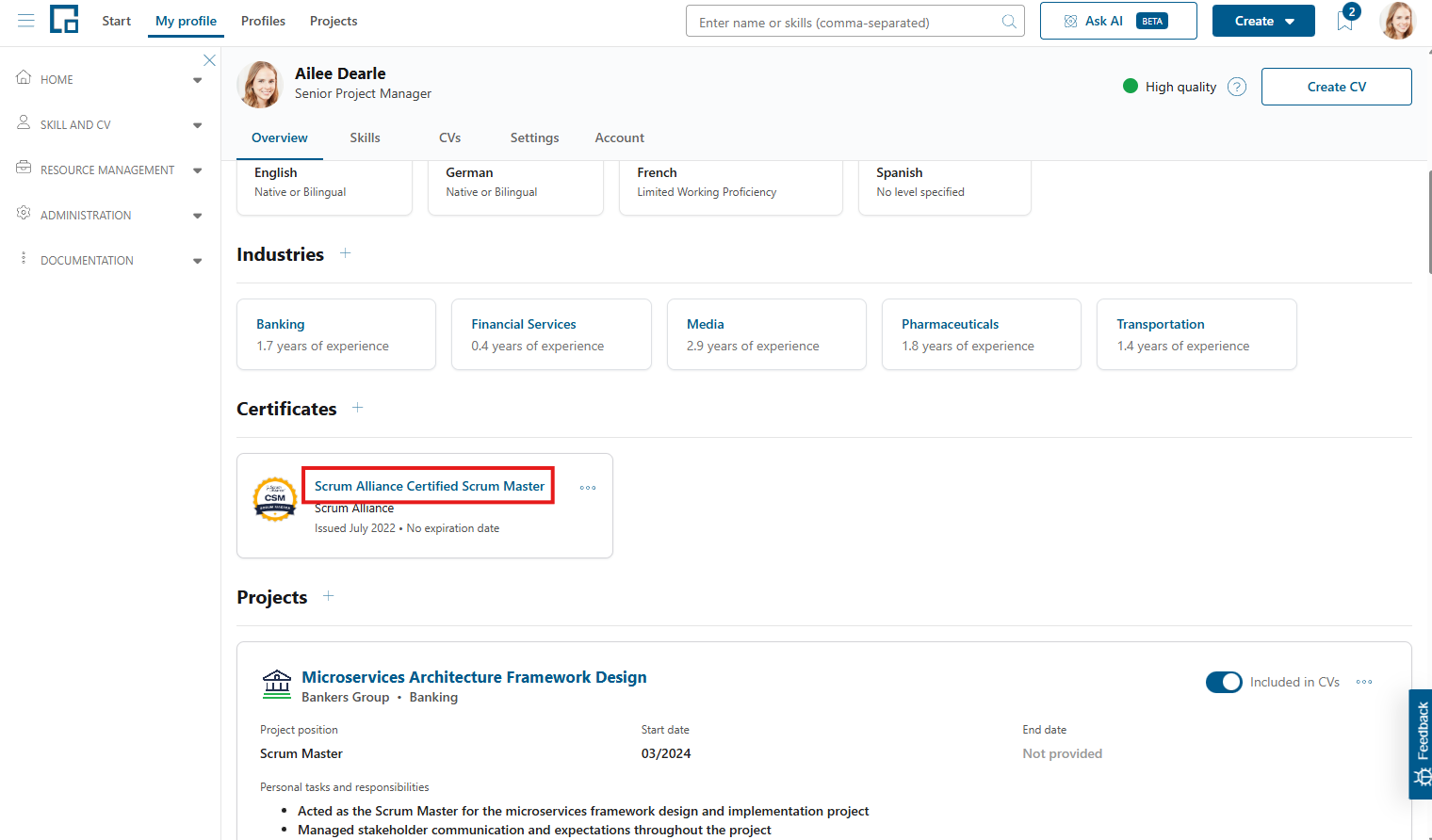Click the Media industry card
The image size is (1432, 840).
(x=767, y=334)
